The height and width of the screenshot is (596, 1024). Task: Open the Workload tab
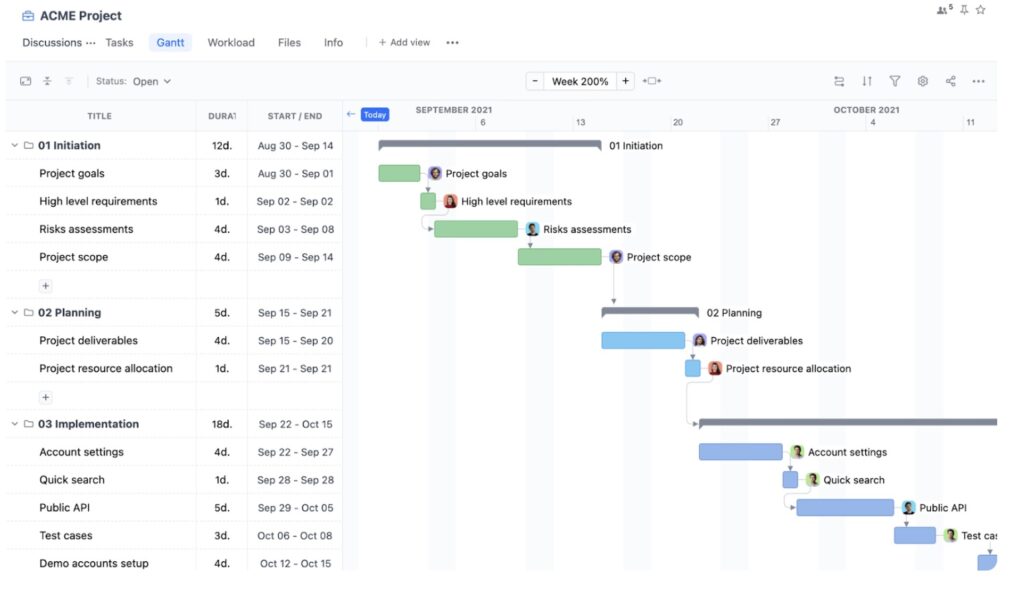(231, 42)
